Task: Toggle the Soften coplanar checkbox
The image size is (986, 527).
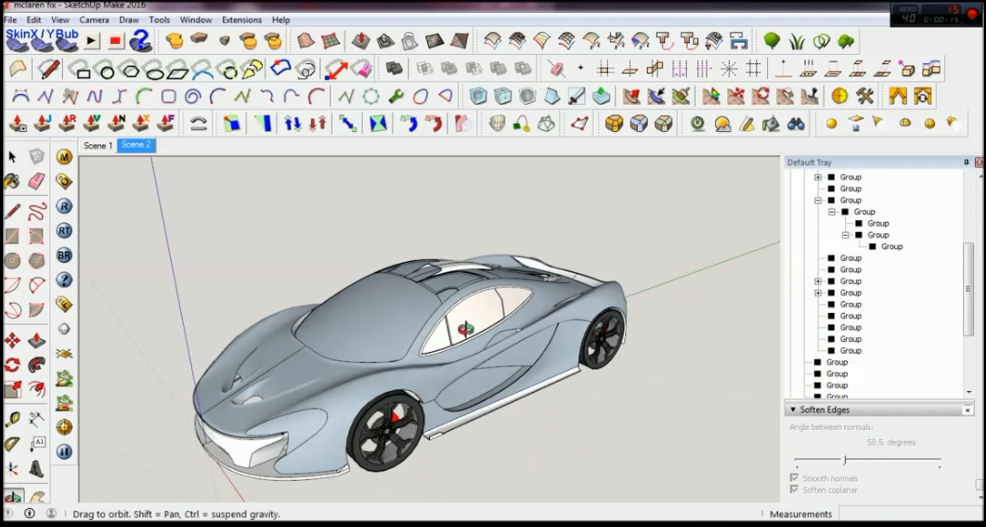Action: pyautogui.click(x=794, y=490)
